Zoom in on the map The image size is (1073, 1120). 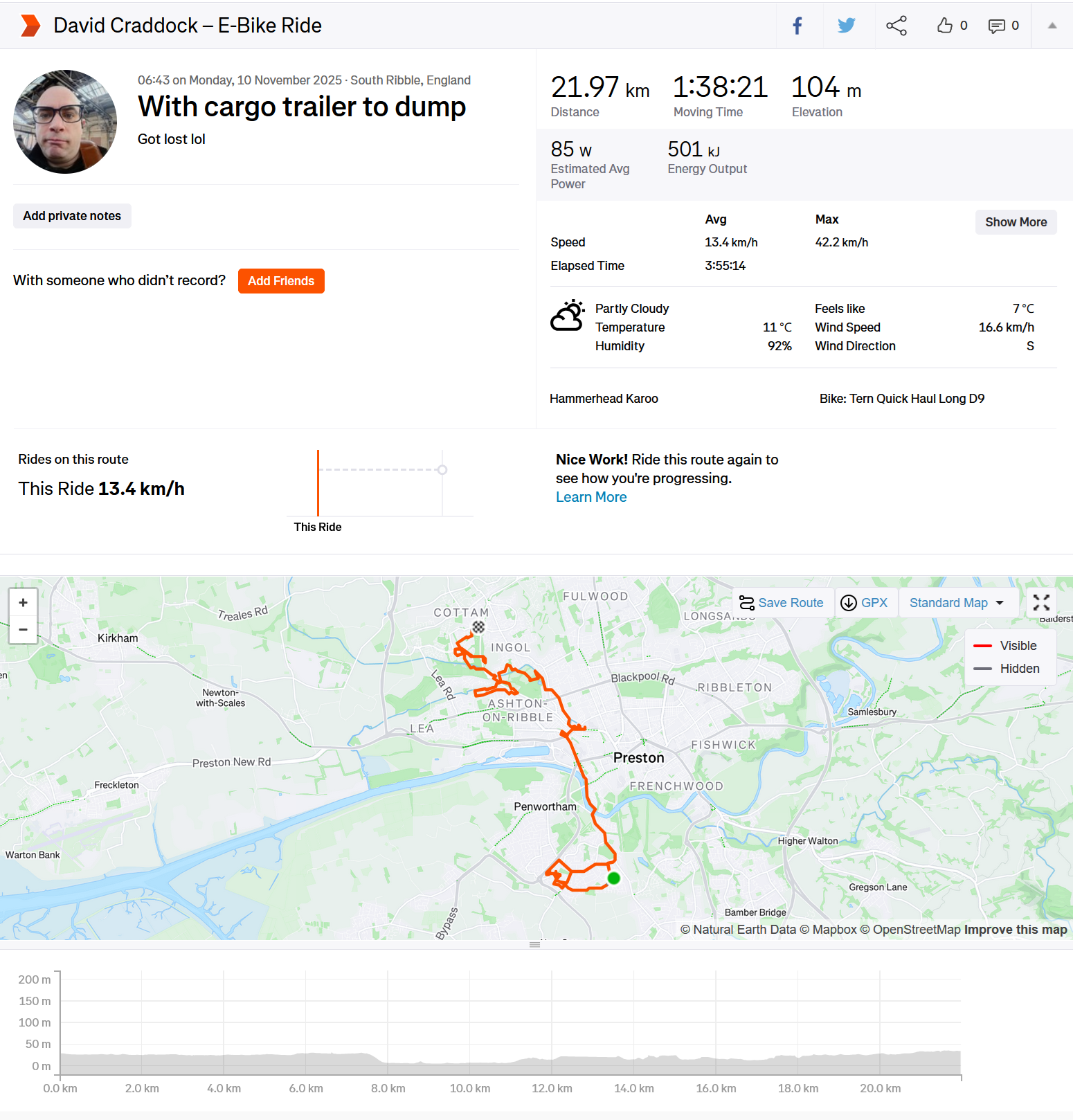23,602
